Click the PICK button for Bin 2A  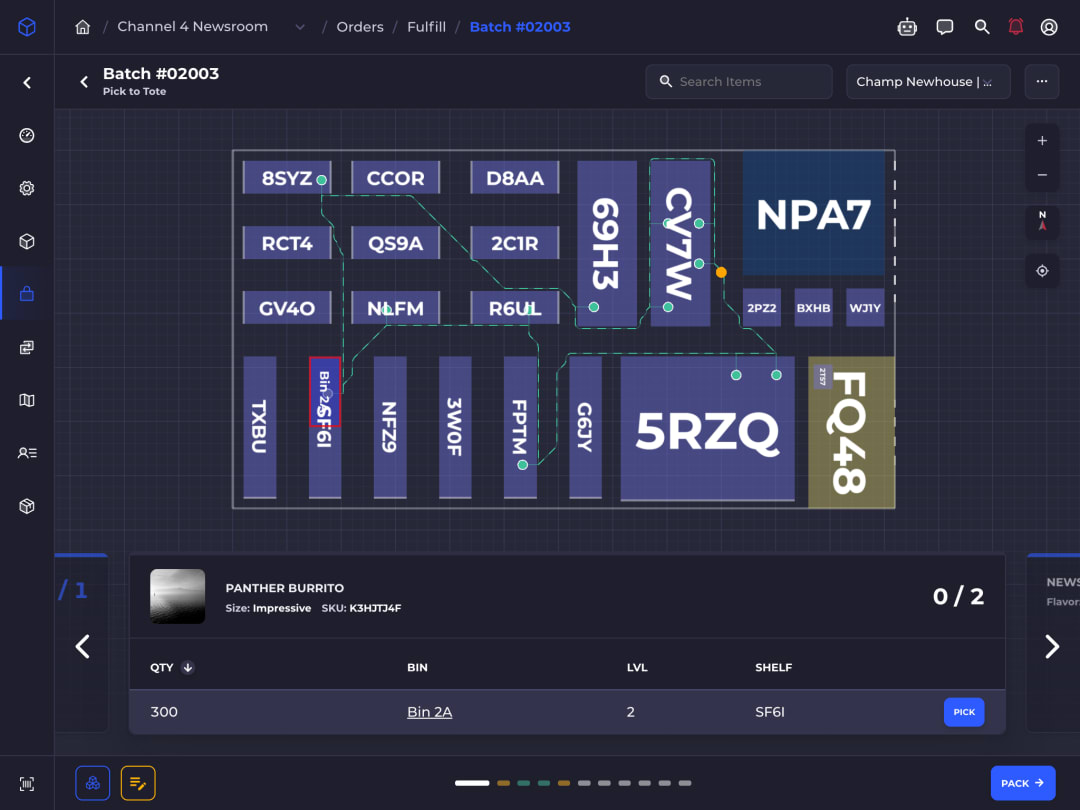click(964, 712)
